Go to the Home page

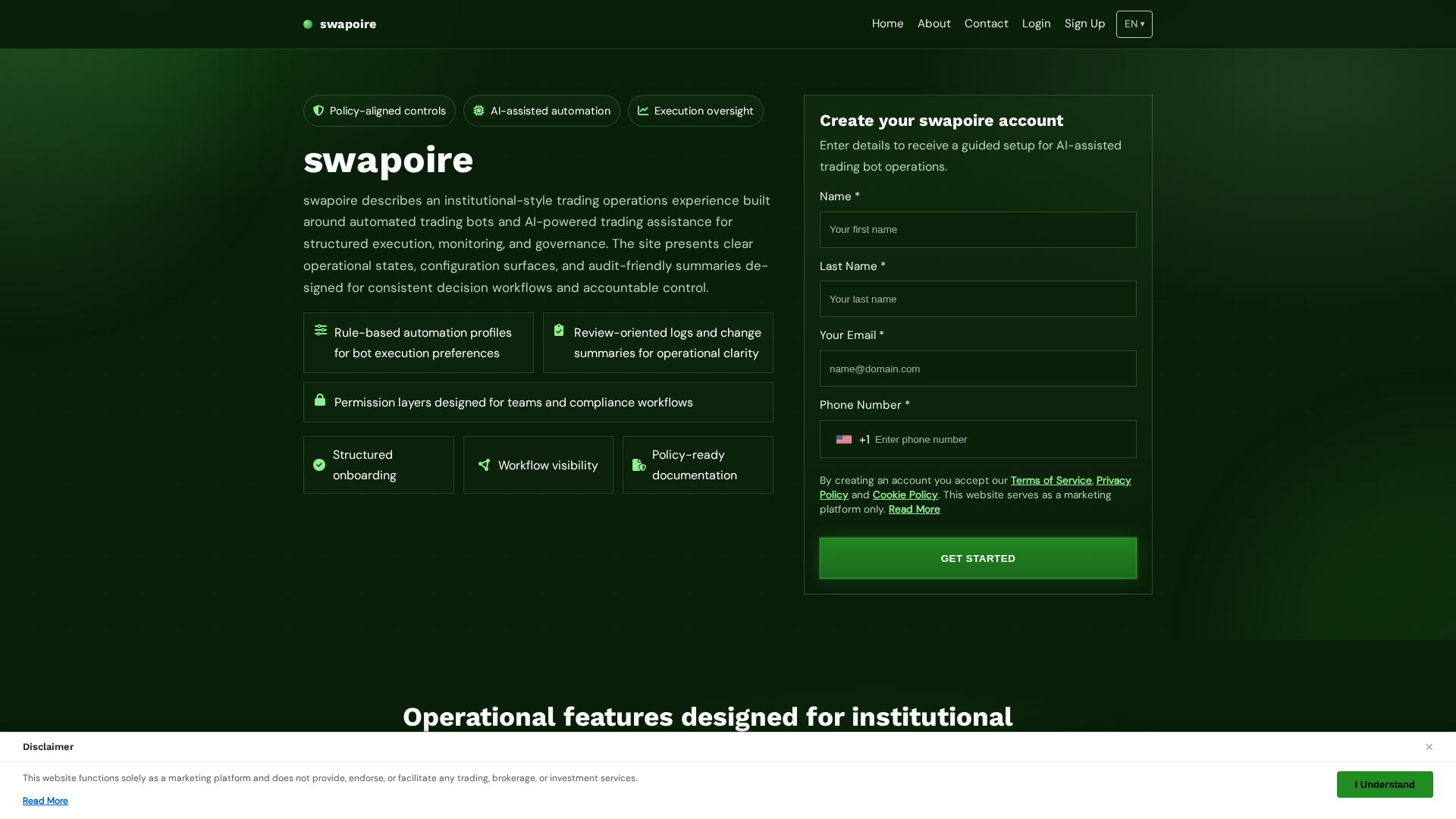pos(887,24)
